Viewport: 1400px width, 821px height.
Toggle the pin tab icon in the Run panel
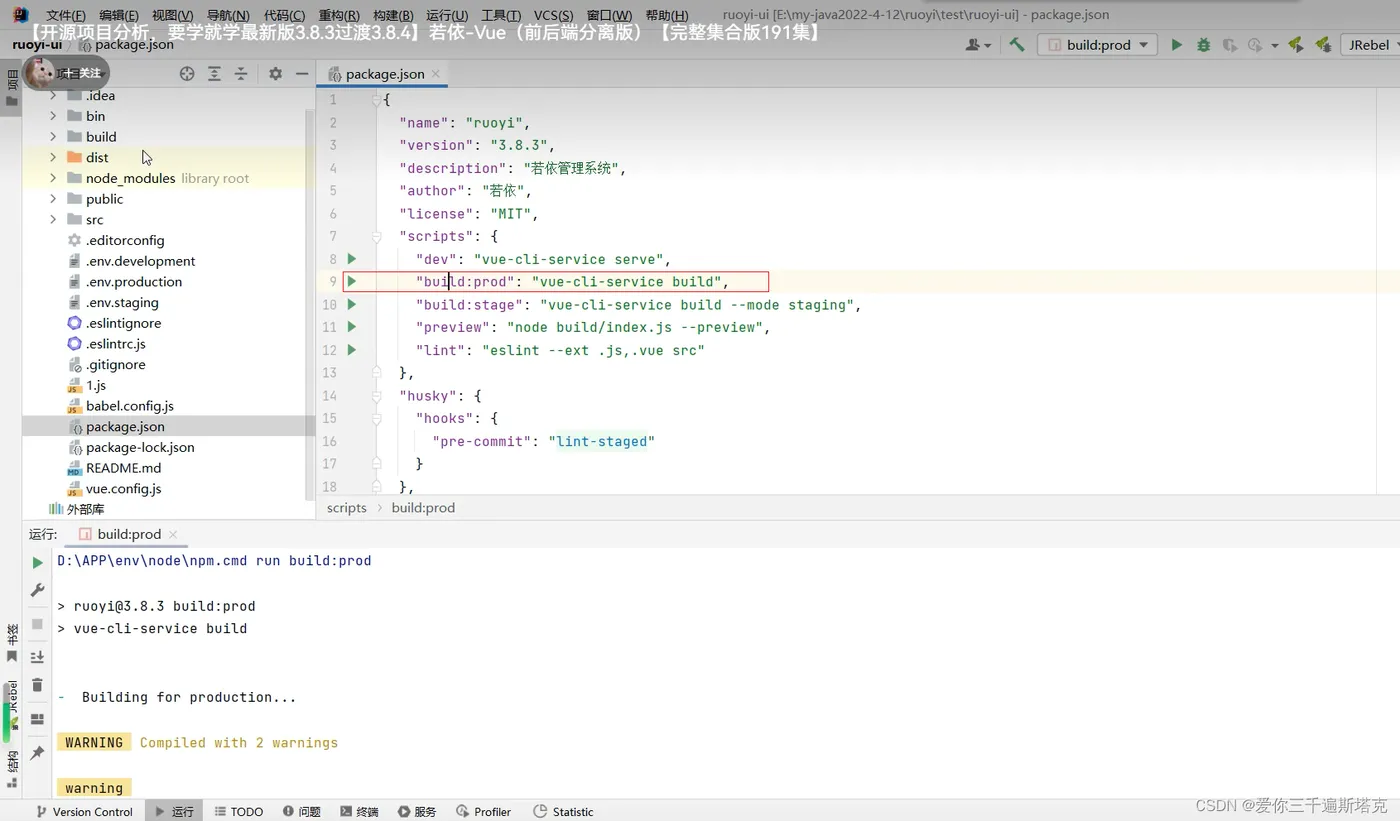coord(37,752)
